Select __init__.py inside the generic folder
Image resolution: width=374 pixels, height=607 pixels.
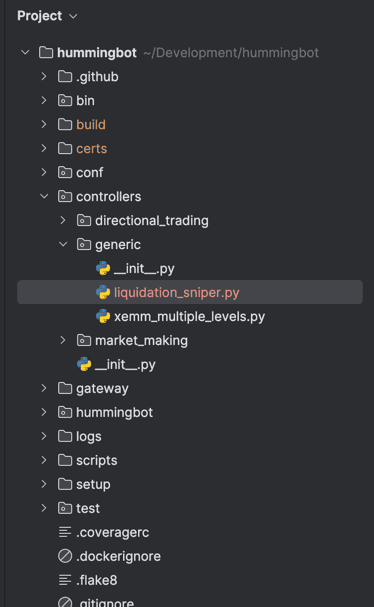pos(144,268)
